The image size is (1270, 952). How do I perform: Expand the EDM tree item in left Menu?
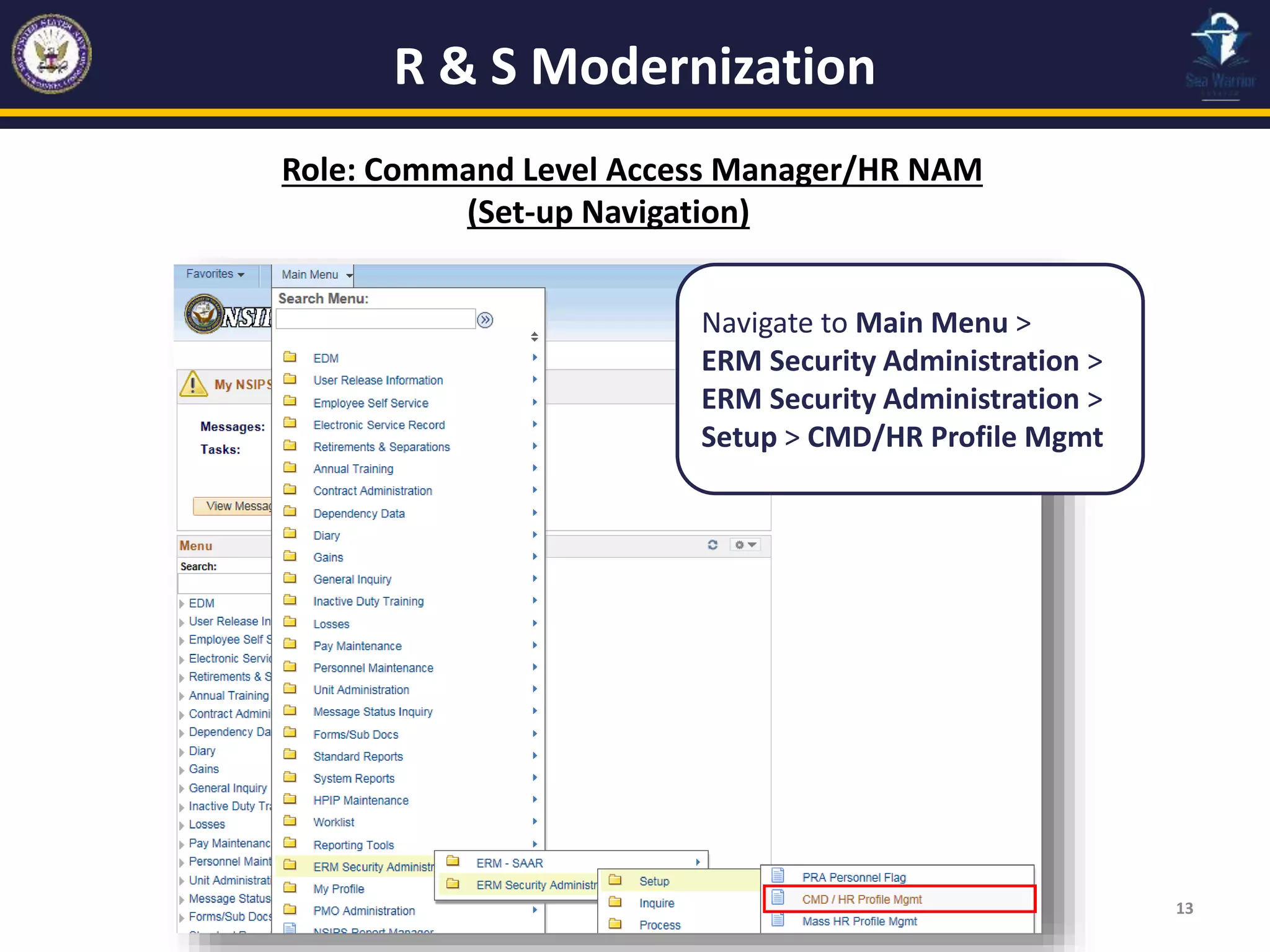[182, 604]
